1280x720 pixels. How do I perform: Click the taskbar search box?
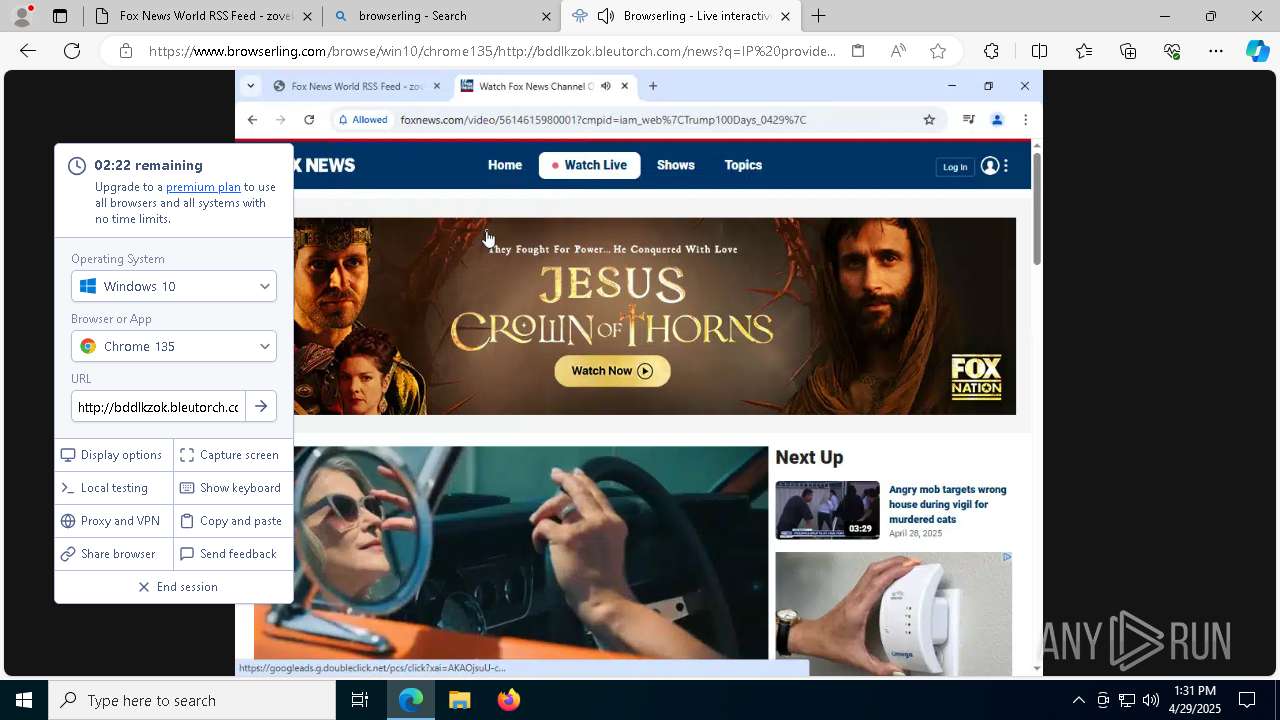(192, 700)
